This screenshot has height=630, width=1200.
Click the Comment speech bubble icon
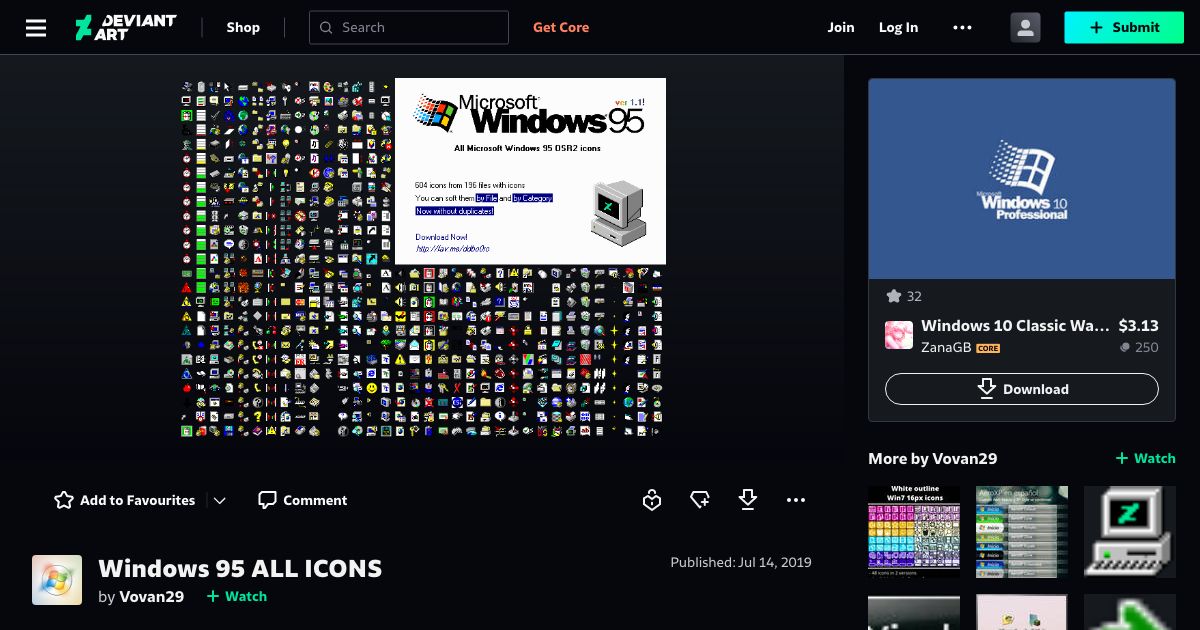(267, 499)
